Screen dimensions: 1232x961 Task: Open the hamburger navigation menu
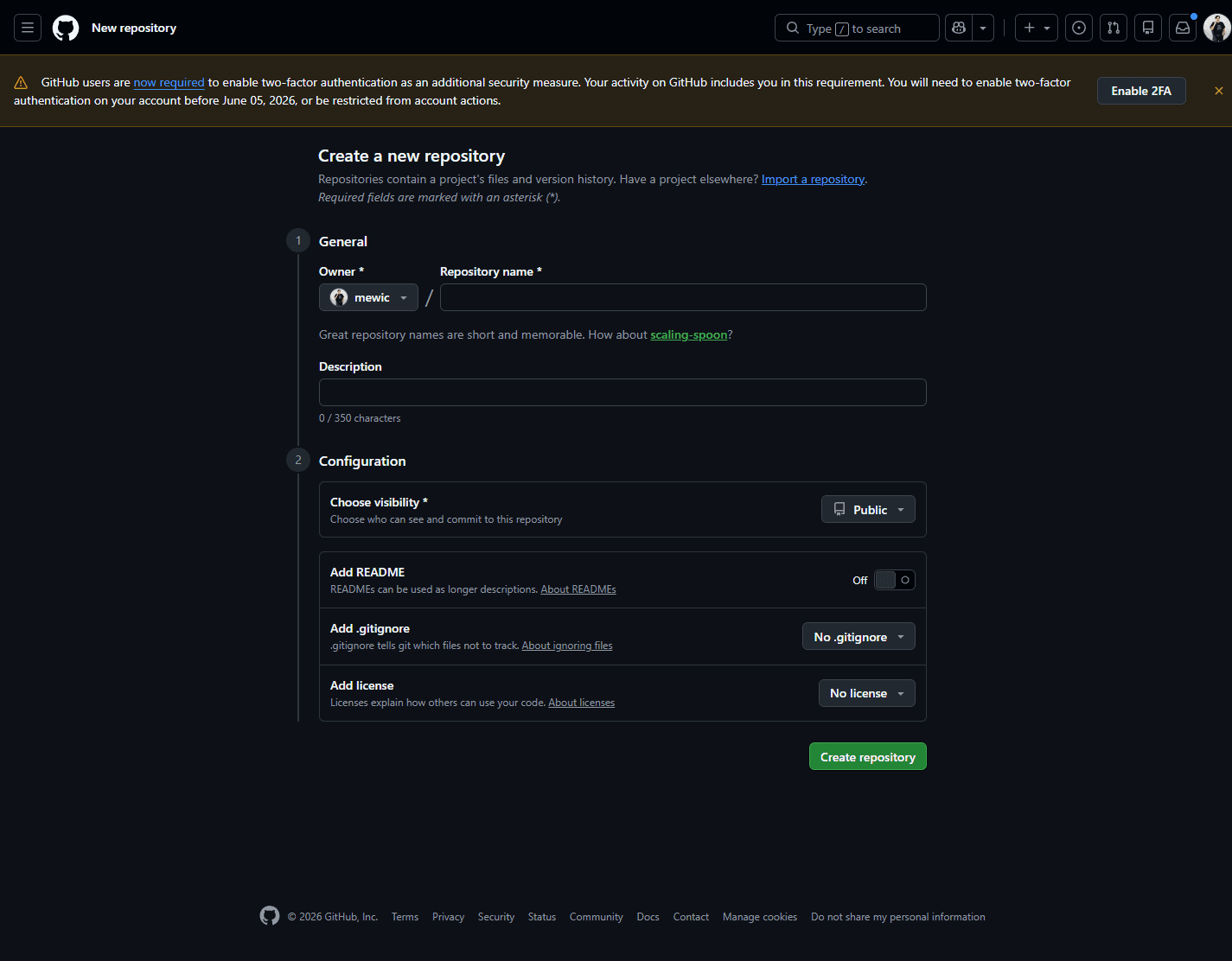pos(28,28)
